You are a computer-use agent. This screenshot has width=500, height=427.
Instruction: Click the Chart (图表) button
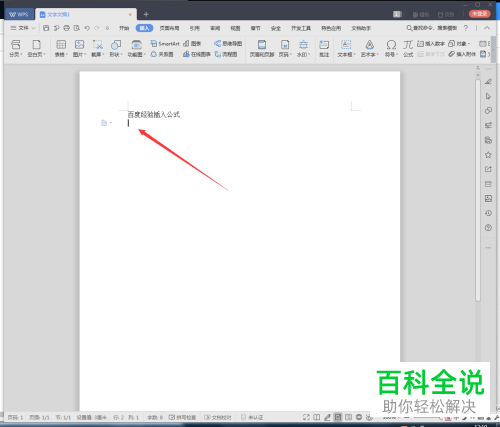(192, 44)
